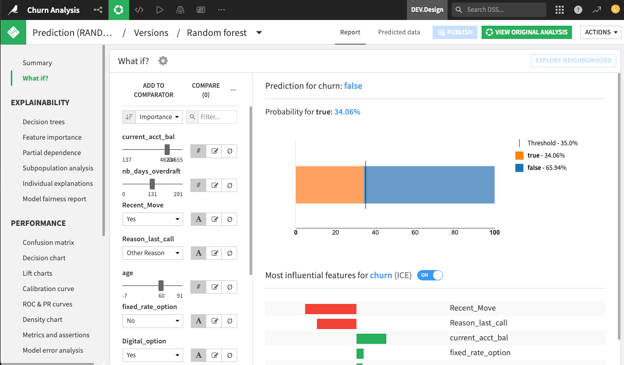Go to Versions breadcrumb
The image size is (624, 365).
151,33
